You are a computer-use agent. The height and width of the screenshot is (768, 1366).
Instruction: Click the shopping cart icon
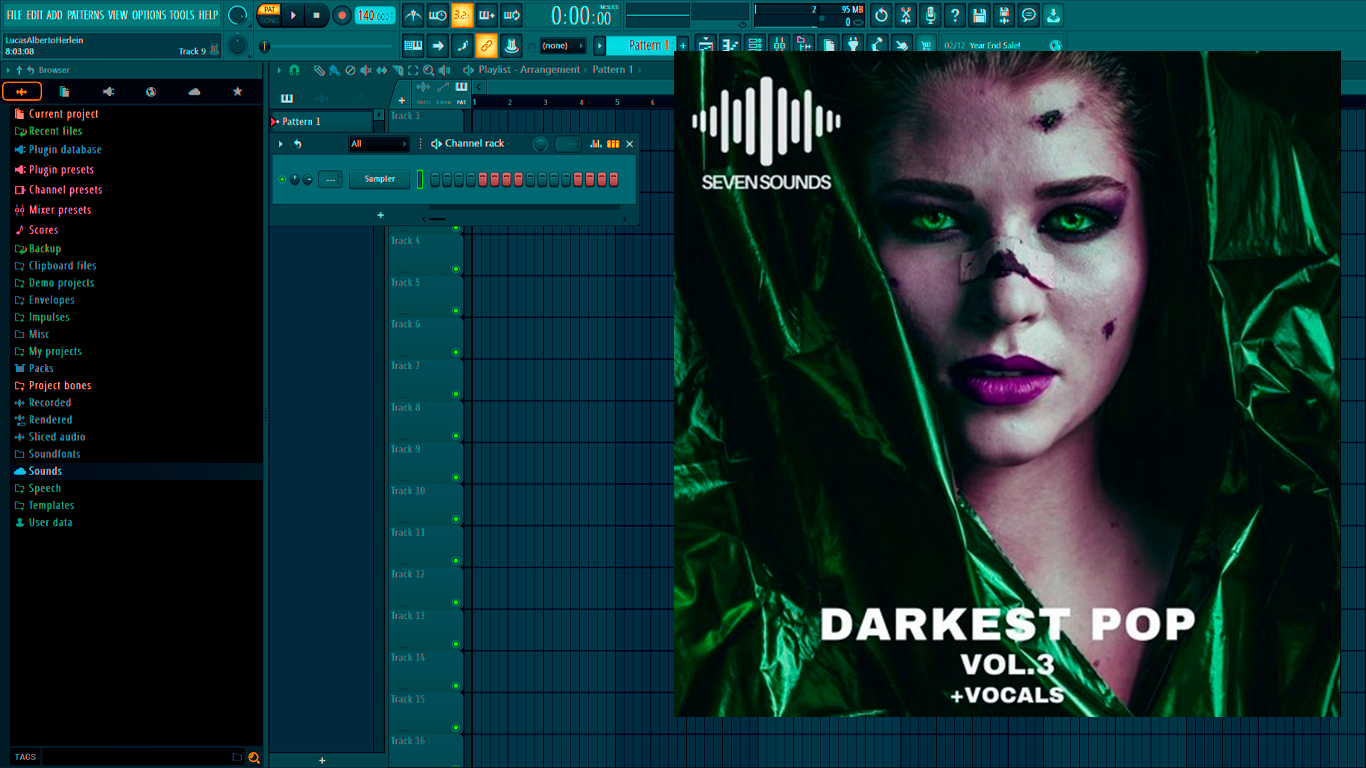point(926,45)
